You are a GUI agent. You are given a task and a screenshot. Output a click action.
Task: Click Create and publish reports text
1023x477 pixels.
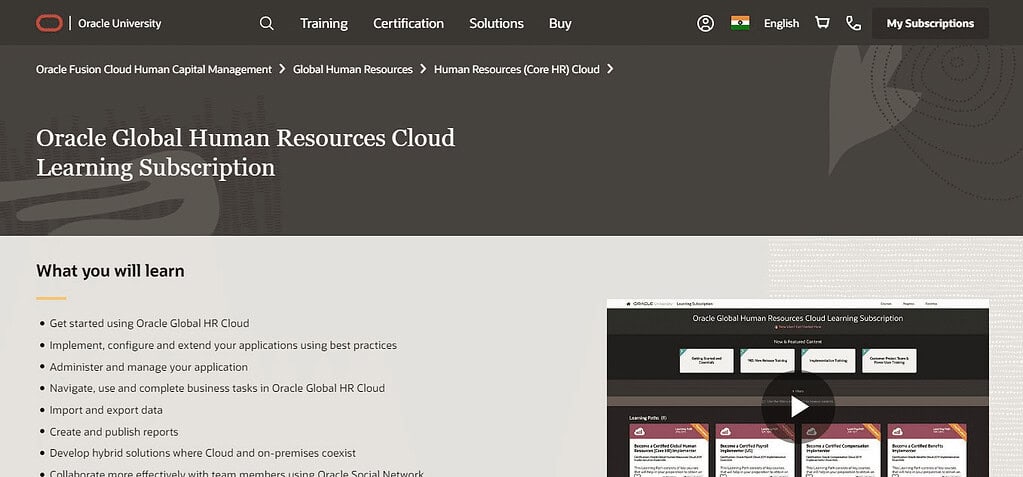pos(114,432)
